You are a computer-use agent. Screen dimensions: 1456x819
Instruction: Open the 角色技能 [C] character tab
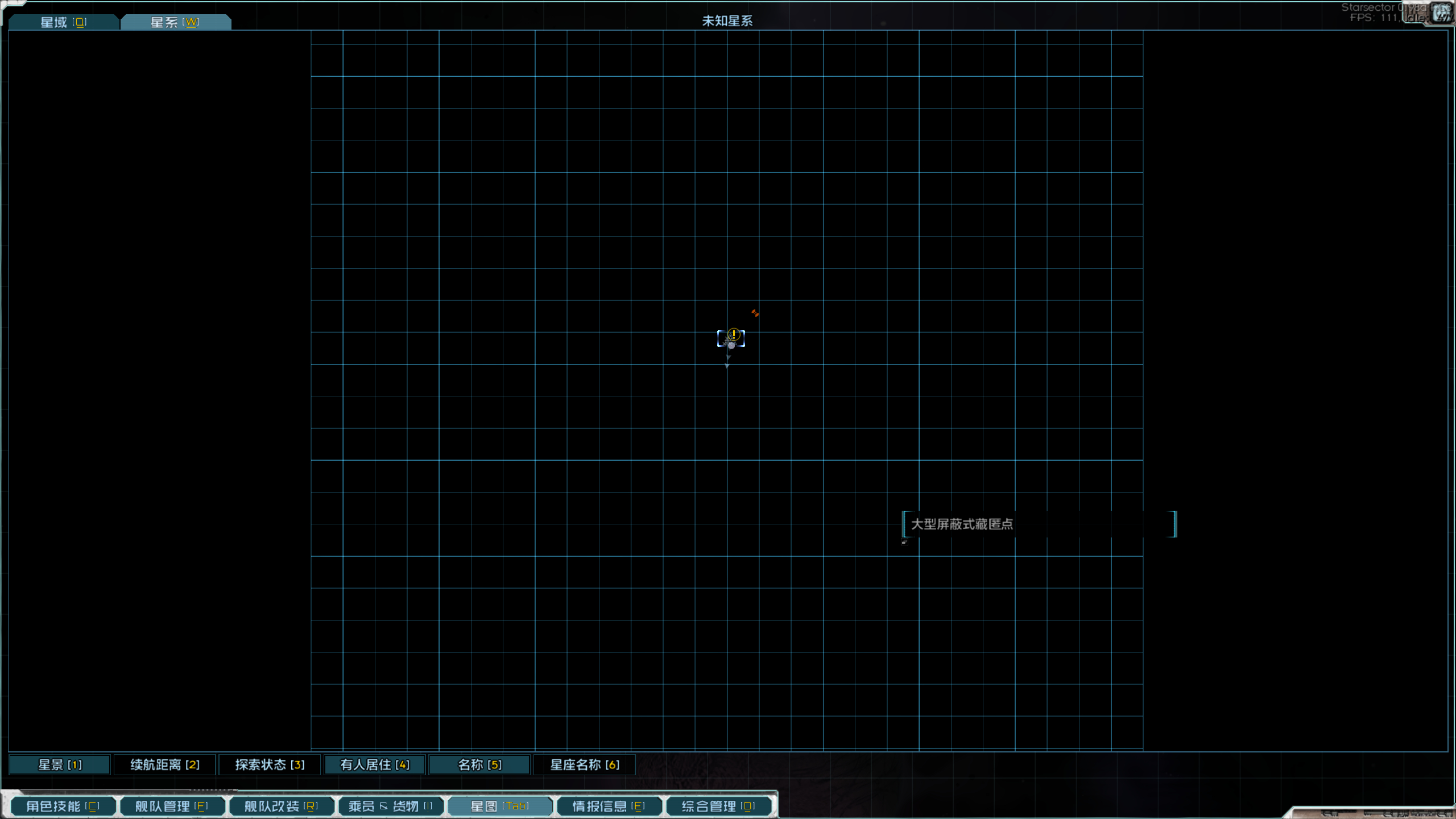[x=63, y=806]
